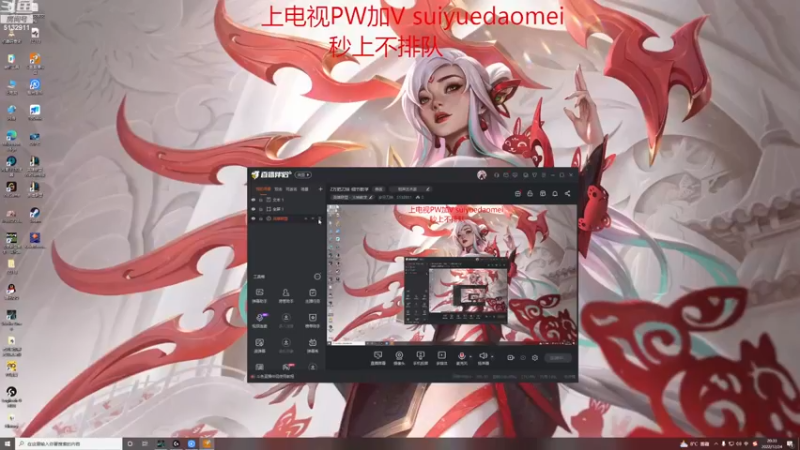
Task: Move selected source down with arrow icon
Action: (x=313, y=218)
